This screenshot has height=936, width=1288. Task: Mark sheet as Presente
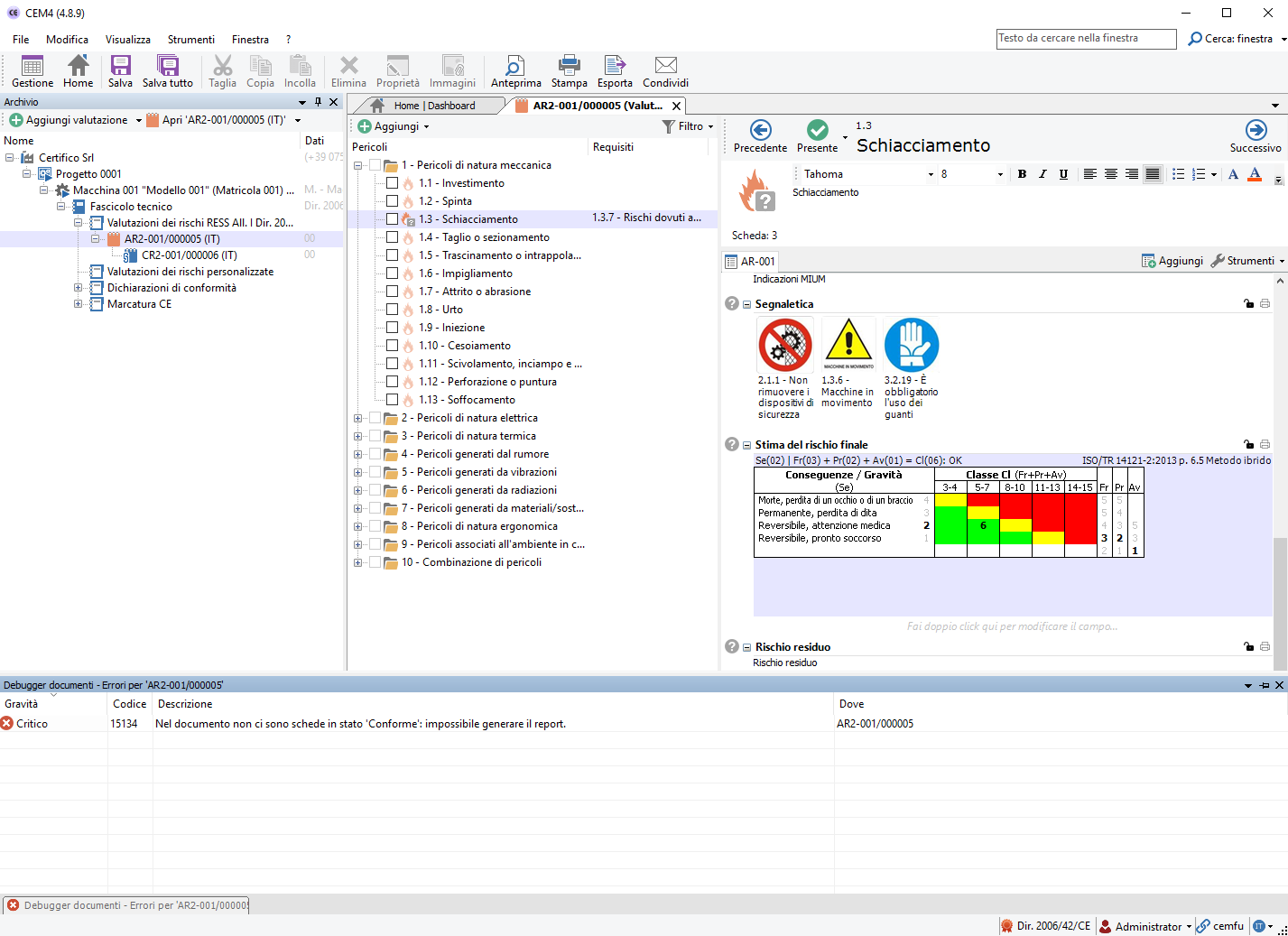(817, 136)
